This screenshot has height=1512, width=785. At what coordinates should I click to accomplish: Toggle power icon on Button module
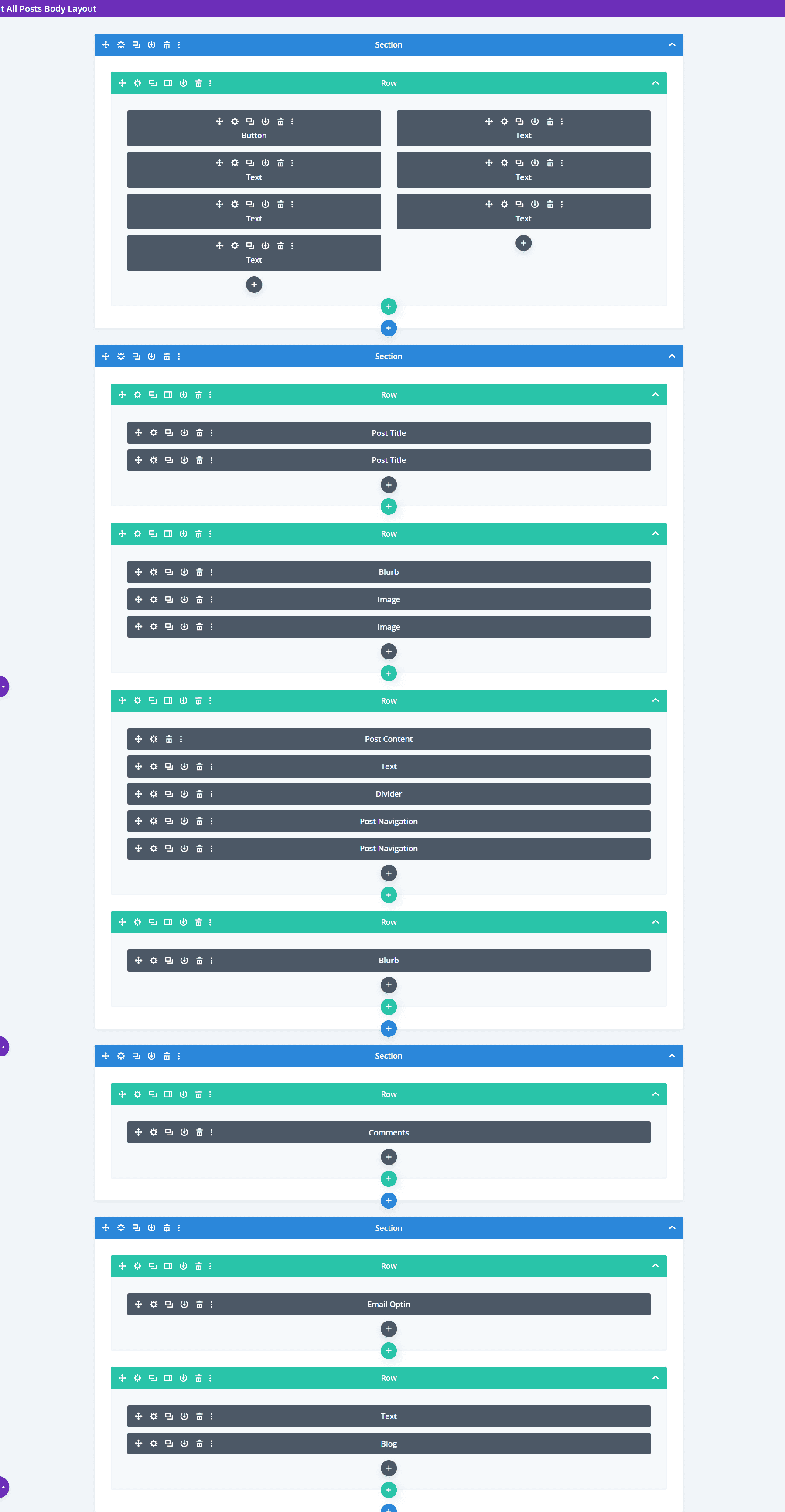pos(266,122)
